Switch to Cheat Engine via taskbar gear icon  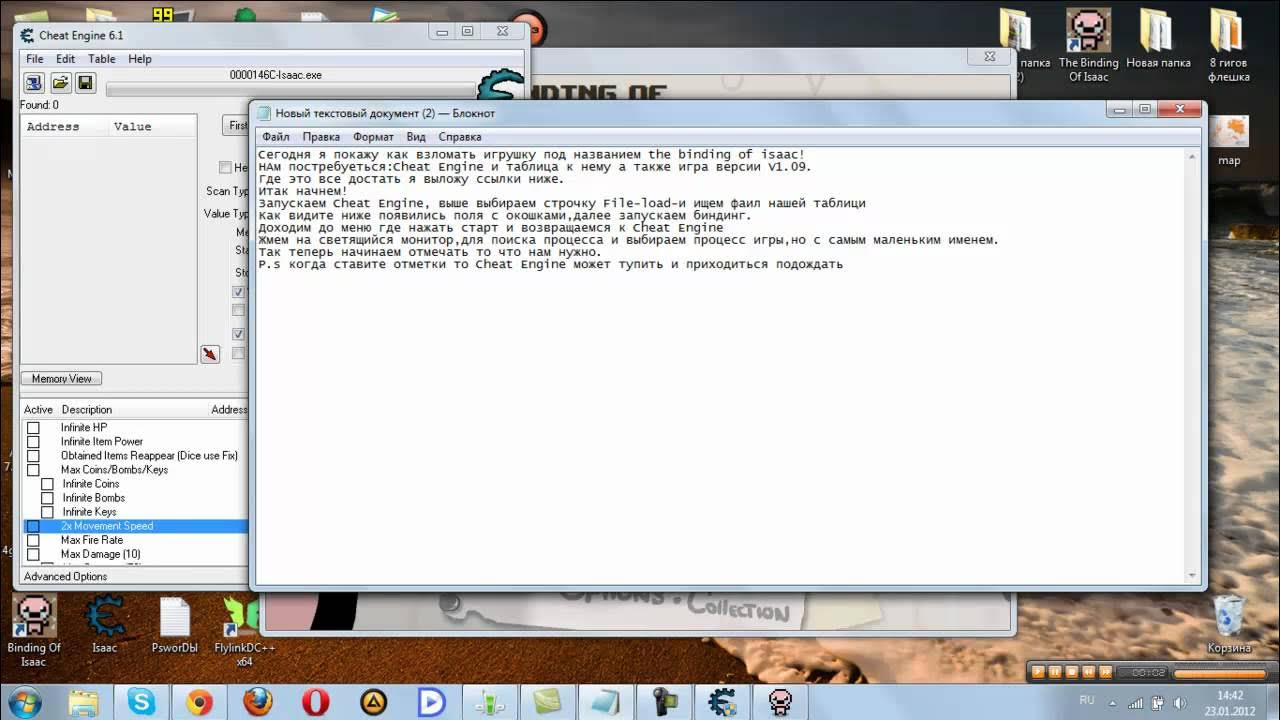click(x=722, y=702)
